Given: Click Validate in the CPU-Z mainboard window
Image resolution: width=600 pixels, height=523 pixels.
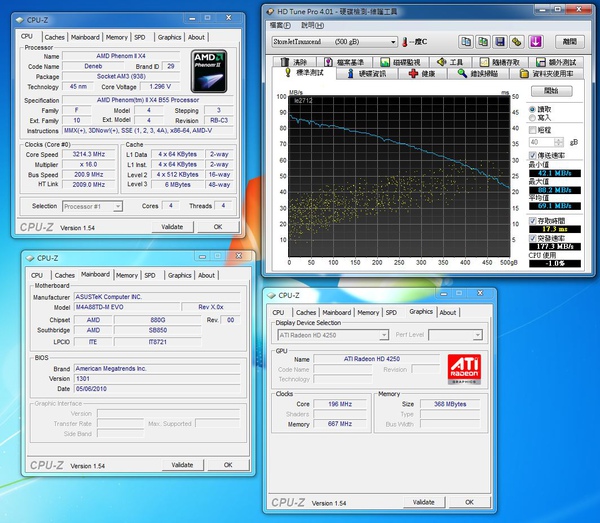Looking at the screenshot, I should click(x=182, y=465).
